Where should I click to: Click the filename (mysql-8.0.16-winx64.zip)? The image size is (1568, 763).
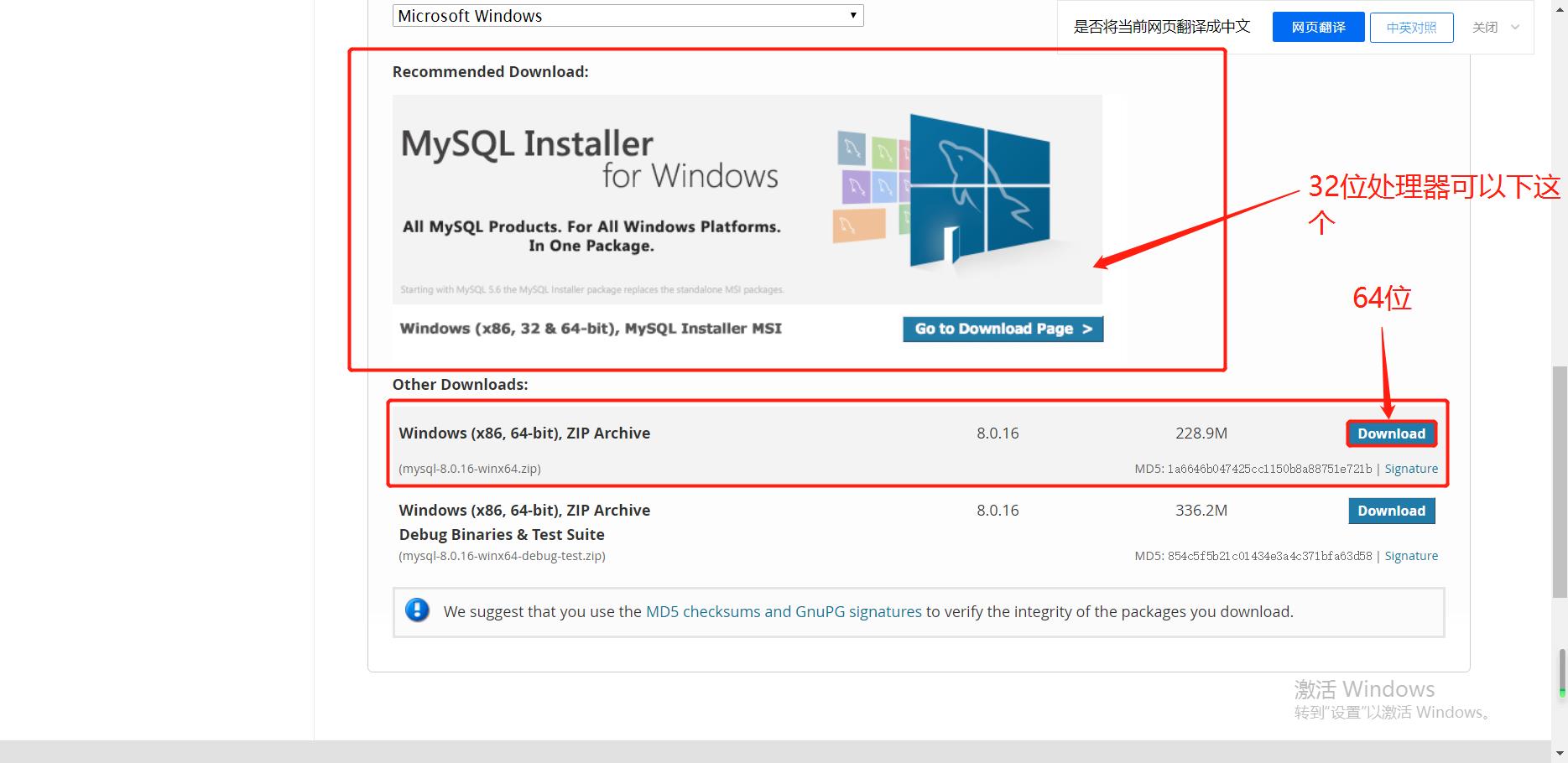(470, 469)
